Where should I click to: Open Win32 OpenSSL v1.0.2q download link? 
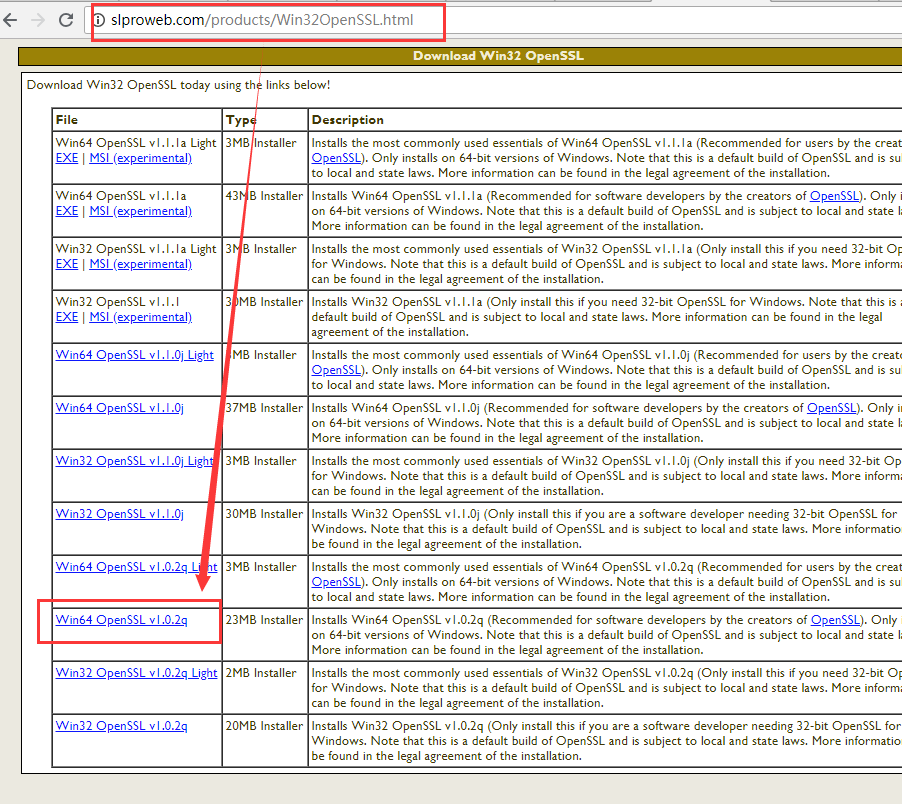pyautogui.click(x=121, y=726)
